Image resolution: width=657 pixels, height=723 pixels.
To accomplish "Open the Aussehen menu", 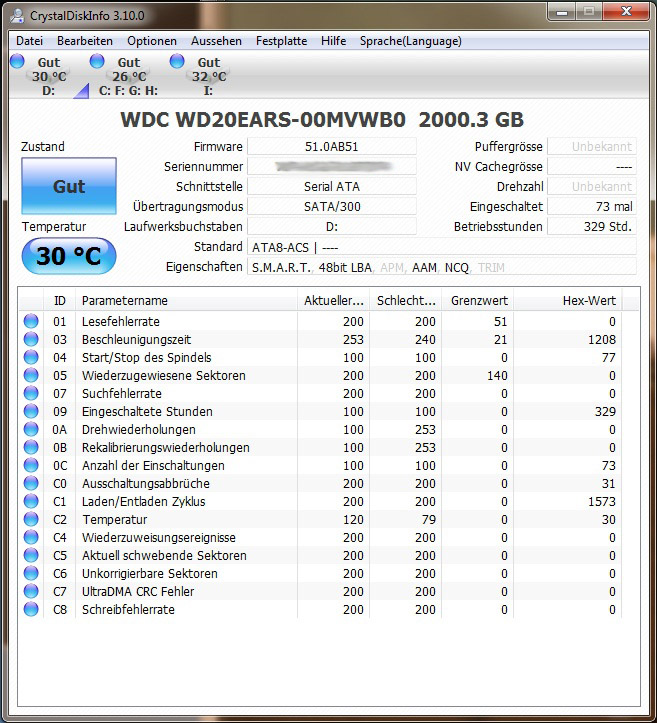I will coord(216,41).
